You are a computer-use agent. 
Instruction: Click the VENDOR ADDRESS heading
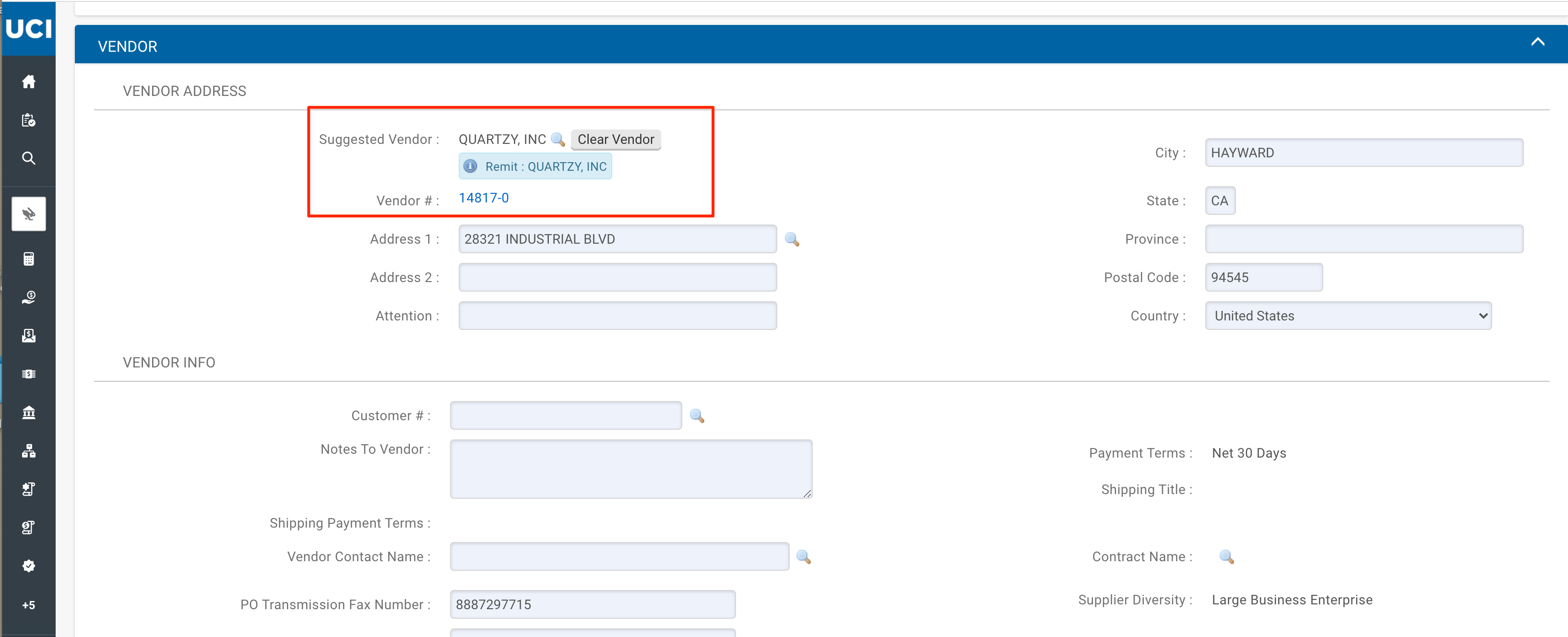(184, 91)
